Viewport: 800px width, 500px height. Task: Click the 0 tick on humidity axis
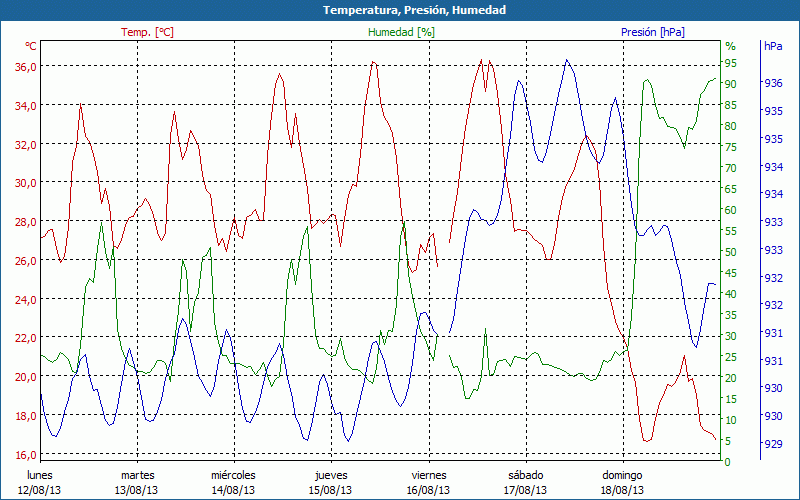pos(727,462)
